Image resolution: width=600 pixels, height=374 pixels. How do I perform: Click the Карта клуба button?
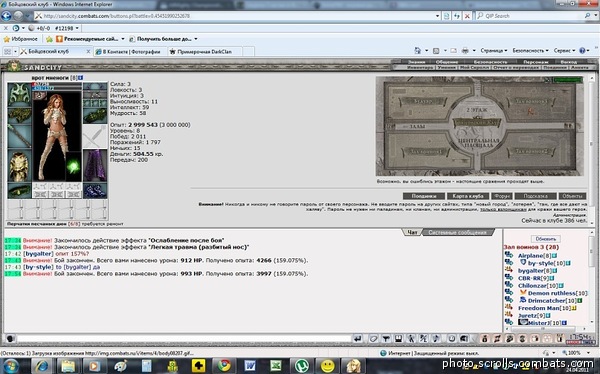[x=468, y=196]
